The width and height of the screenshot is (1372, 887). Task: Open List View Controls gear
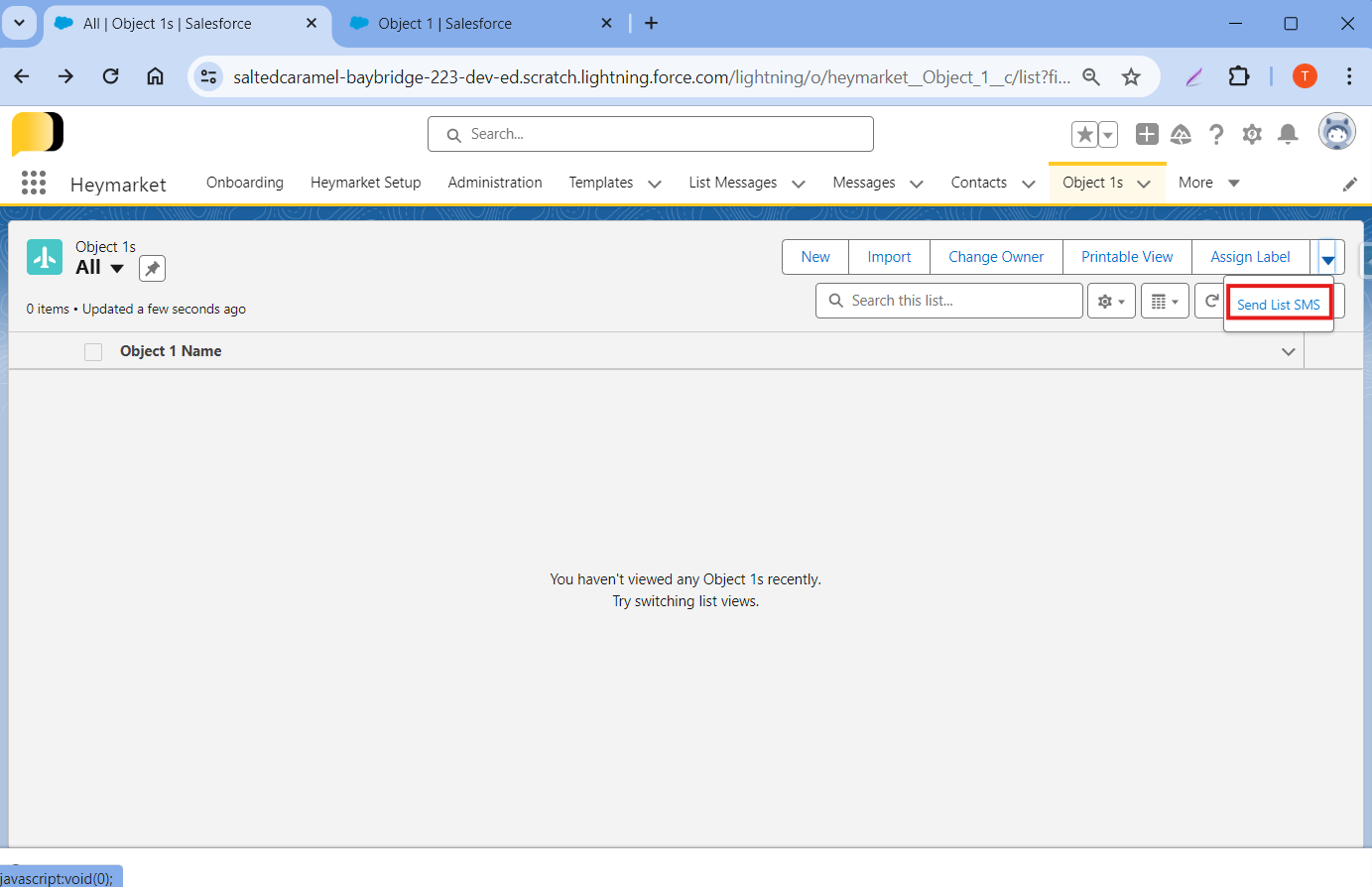(1111, 301)
